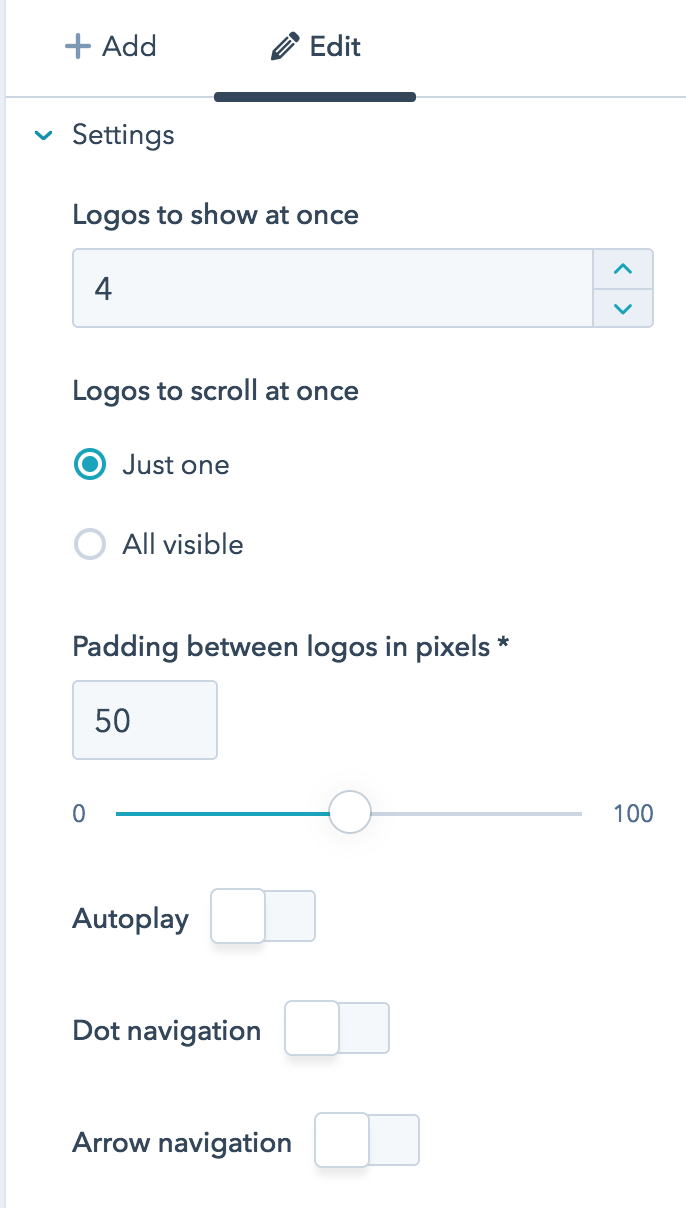The width and height of the screenshot is (686, 1208).
Task: Select the Just one radio button
Action: click(90, 465)
